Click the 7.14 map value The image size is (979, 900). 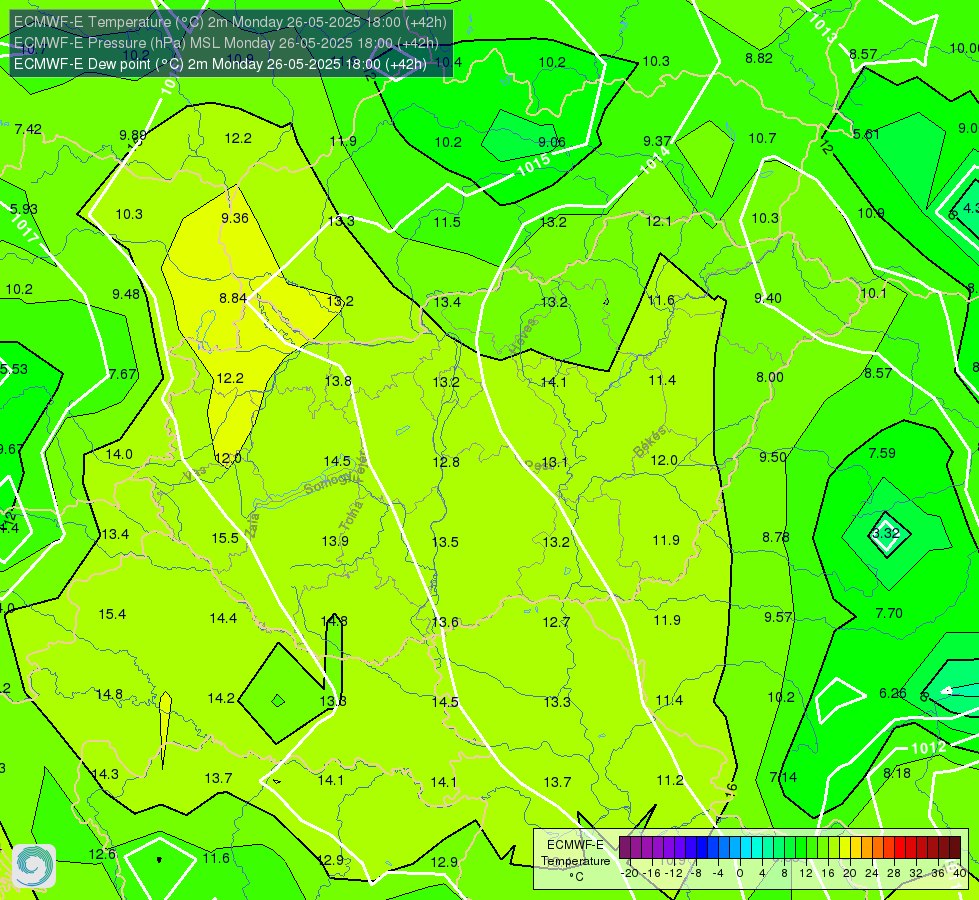tap(783, 777)
